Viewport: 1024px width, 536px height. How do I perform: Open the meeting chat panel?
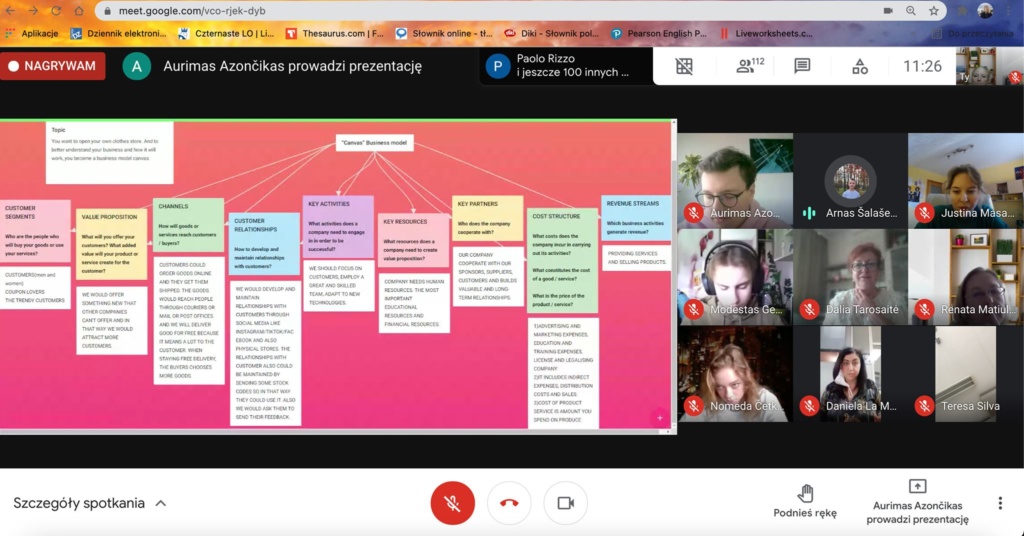click(802, 67)
